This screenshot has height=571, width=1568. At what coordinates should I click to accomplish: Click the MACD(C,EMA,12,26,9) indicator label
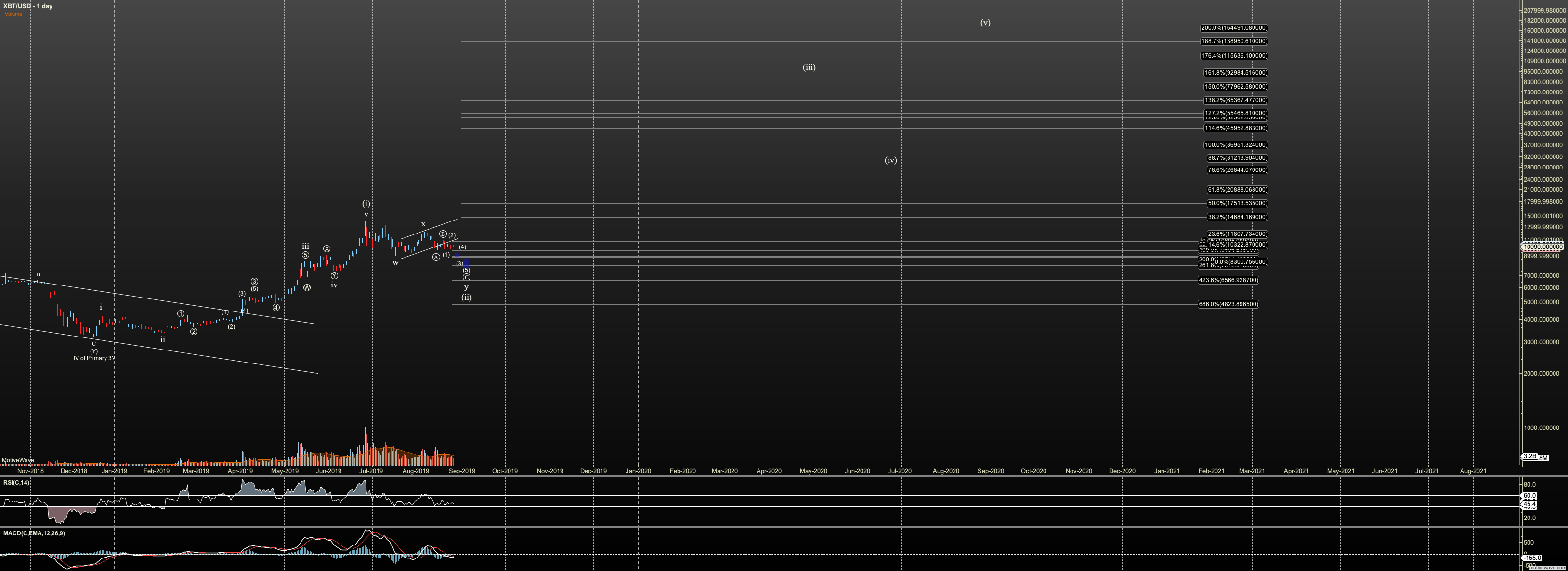(34, 533)
